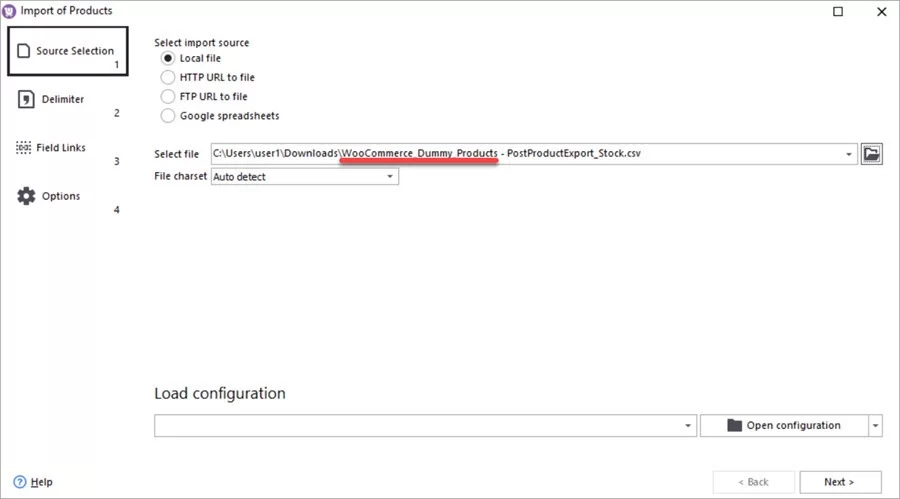Click into the Select file path field
This screenshot has height=499, width=900.
pyautogui.click(x=520, y=154)
